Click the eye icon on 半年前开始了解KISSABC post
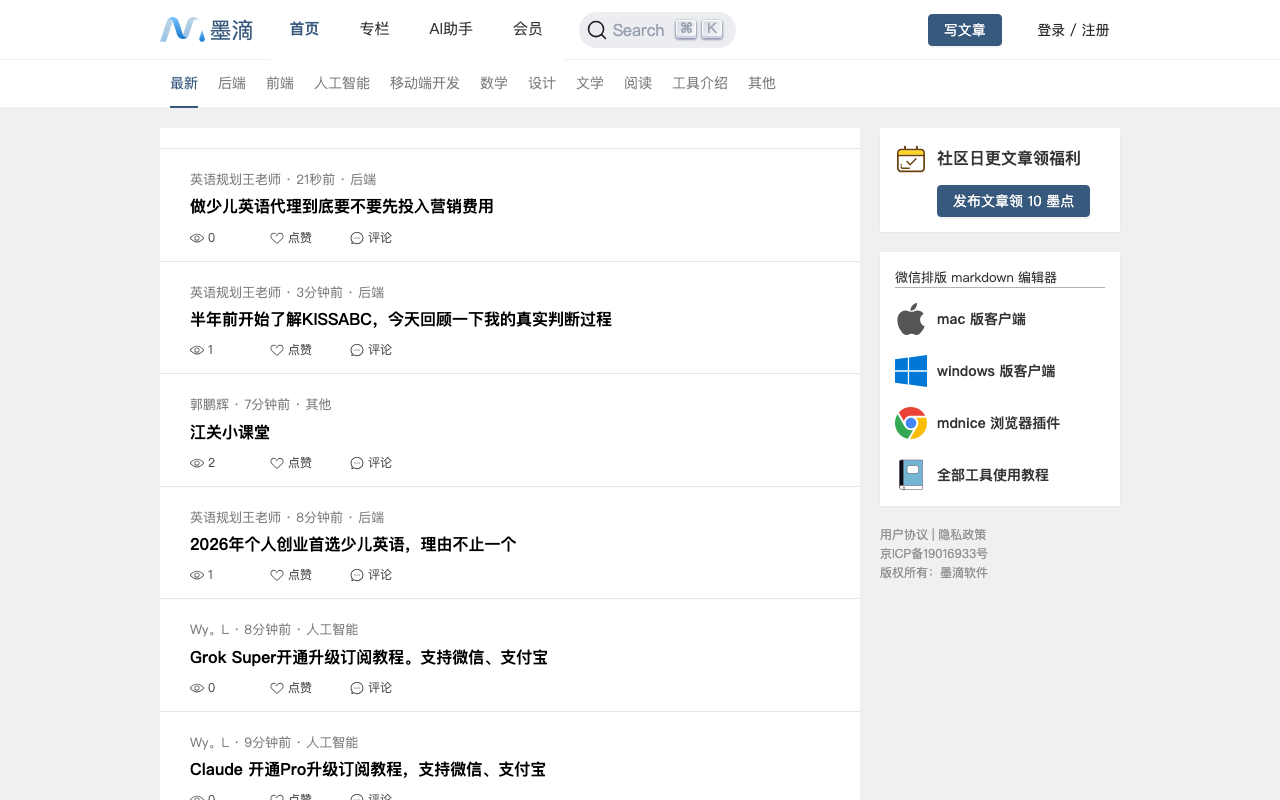The width and height of the screenshot is (1280, 800). point(197,350)
